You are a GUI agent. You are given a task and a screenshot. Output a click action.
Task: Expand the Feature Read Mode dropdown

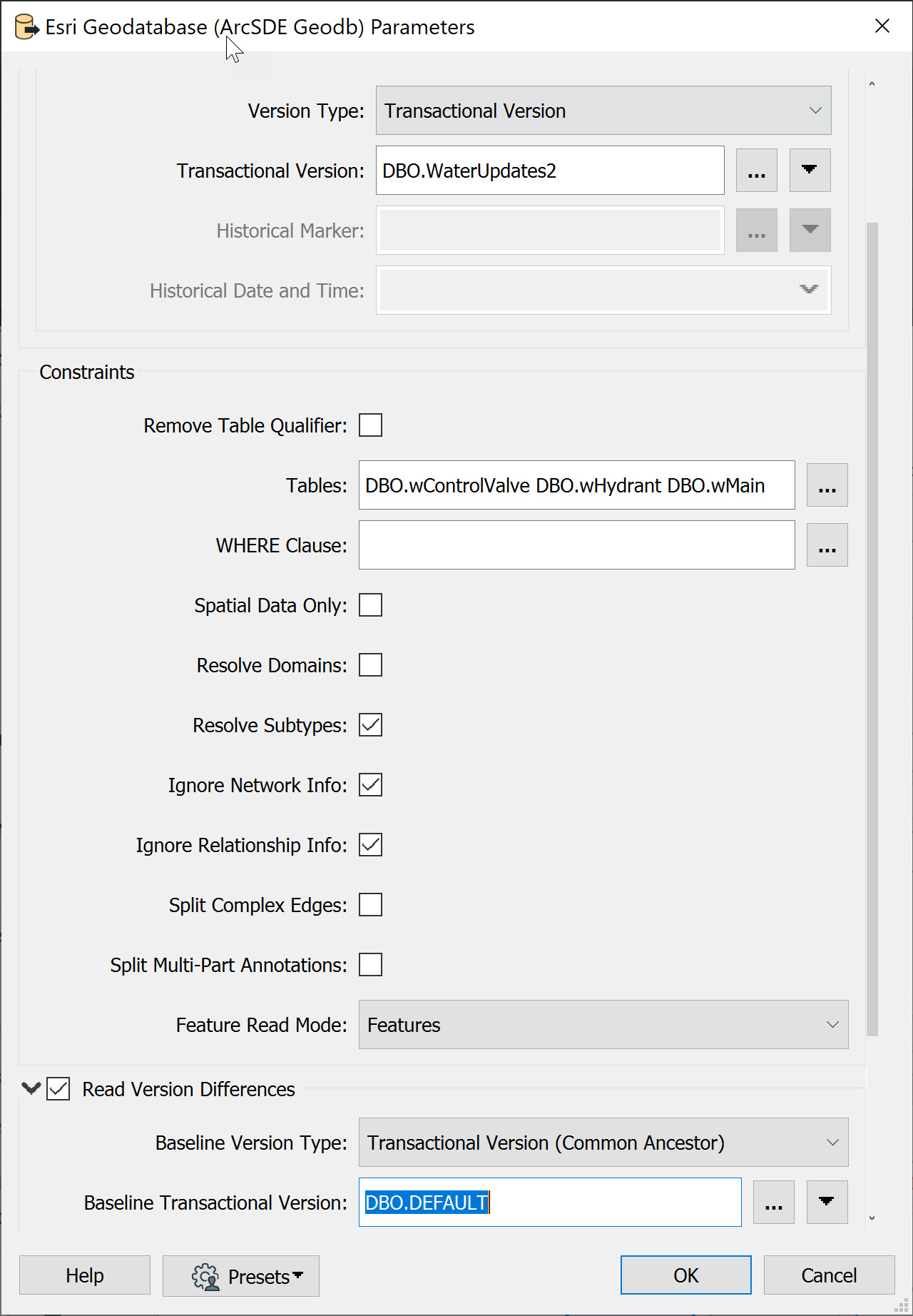click(603, 1025)
